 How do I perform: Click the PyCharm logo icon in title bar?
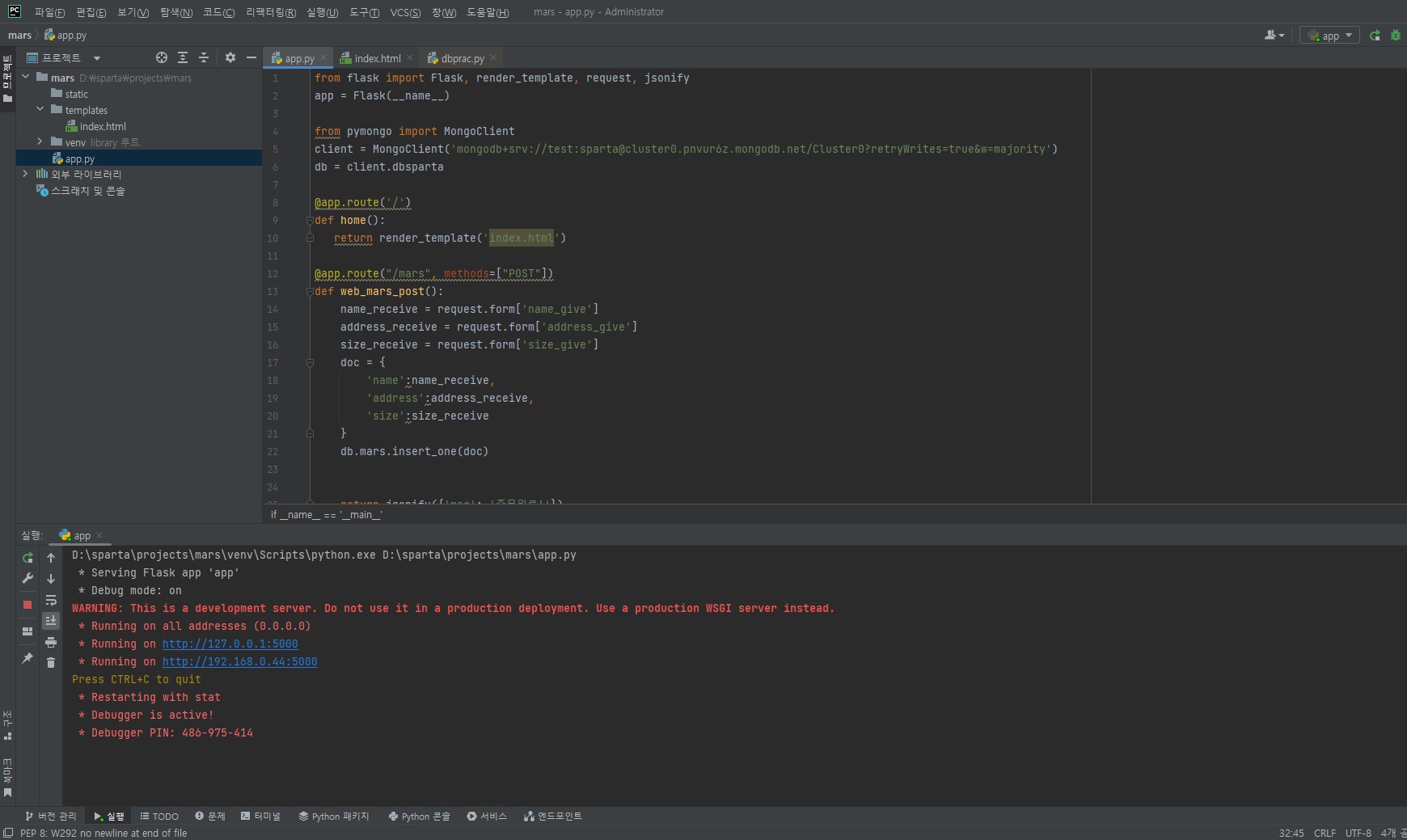(x=15, y=11)
